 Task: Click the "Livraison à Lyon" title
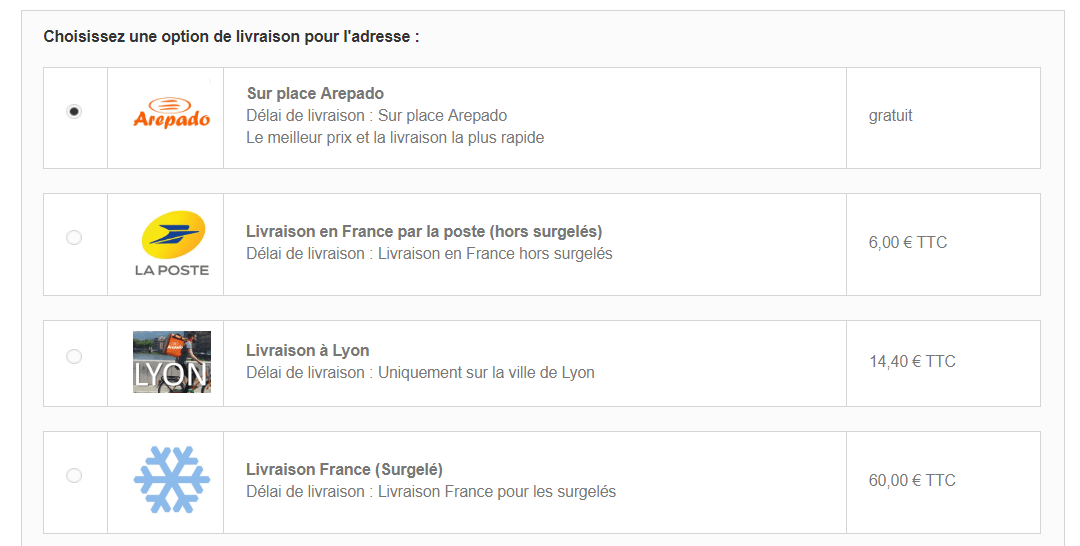click(308, 351)
